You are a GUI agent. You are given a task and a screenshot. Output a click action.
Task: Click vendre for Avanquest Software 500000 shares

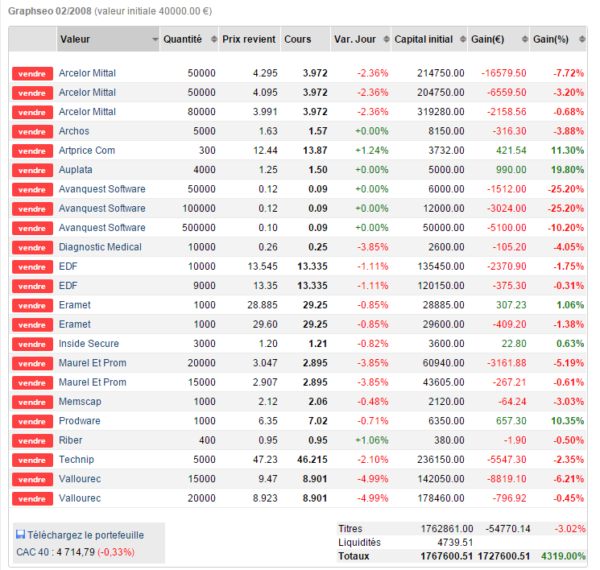click(x=33, y=228)
